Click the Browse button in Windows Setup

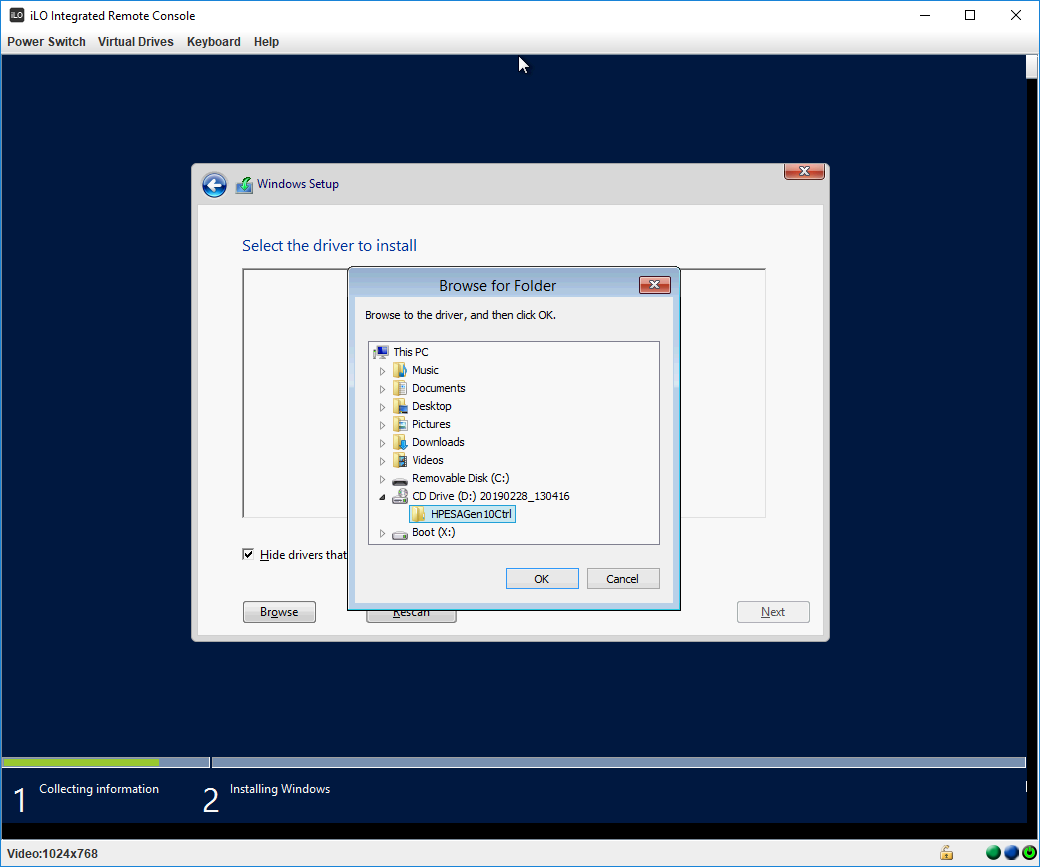279,612
